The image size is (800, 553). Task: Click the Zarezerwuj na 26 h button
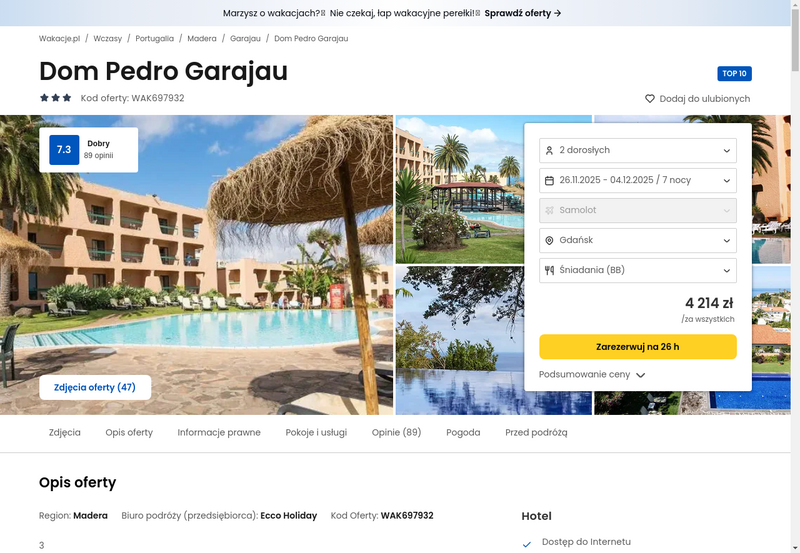(638, 347)
